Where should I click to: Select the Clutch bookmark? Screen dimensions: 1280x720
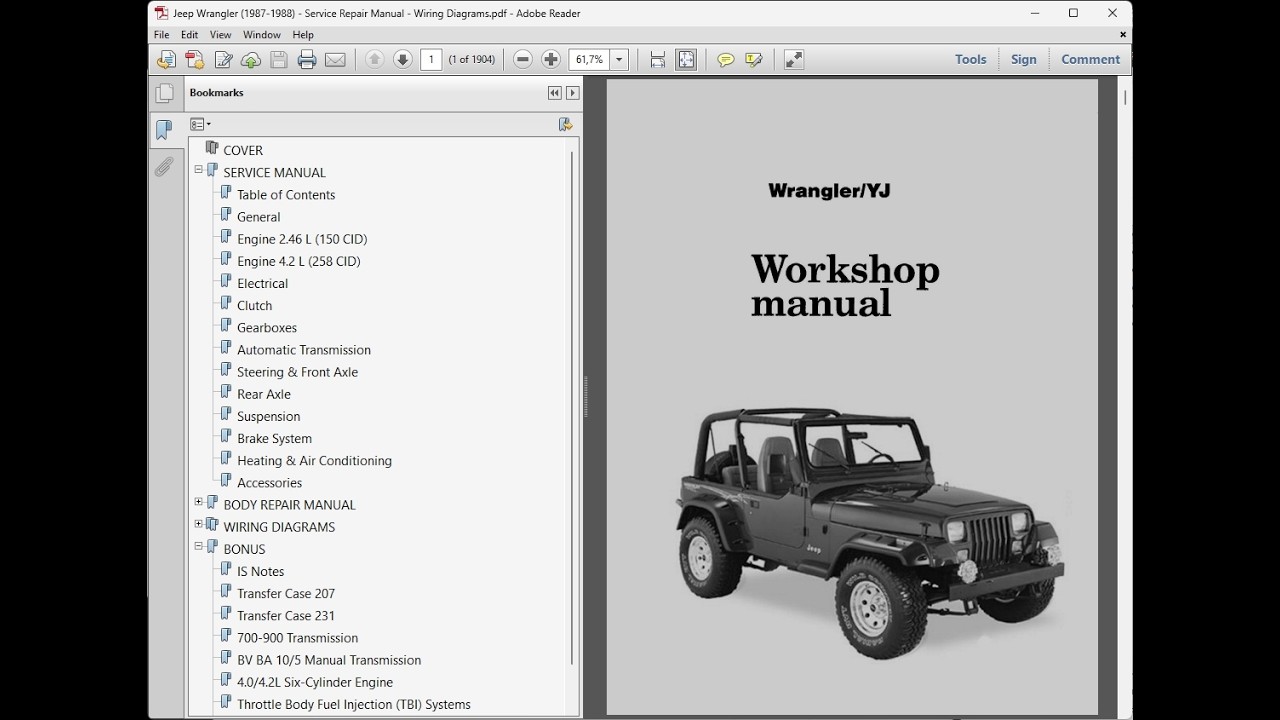coord(254,306)
